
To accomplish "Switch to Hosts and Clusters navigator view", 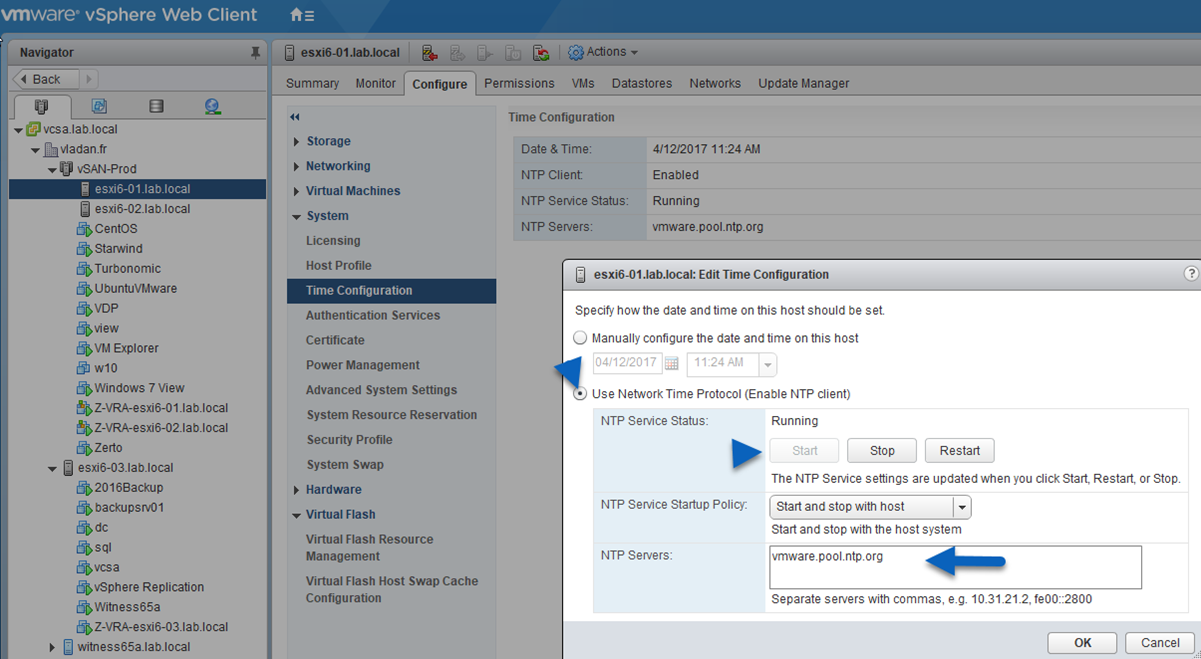I will (x=41, y=106).
